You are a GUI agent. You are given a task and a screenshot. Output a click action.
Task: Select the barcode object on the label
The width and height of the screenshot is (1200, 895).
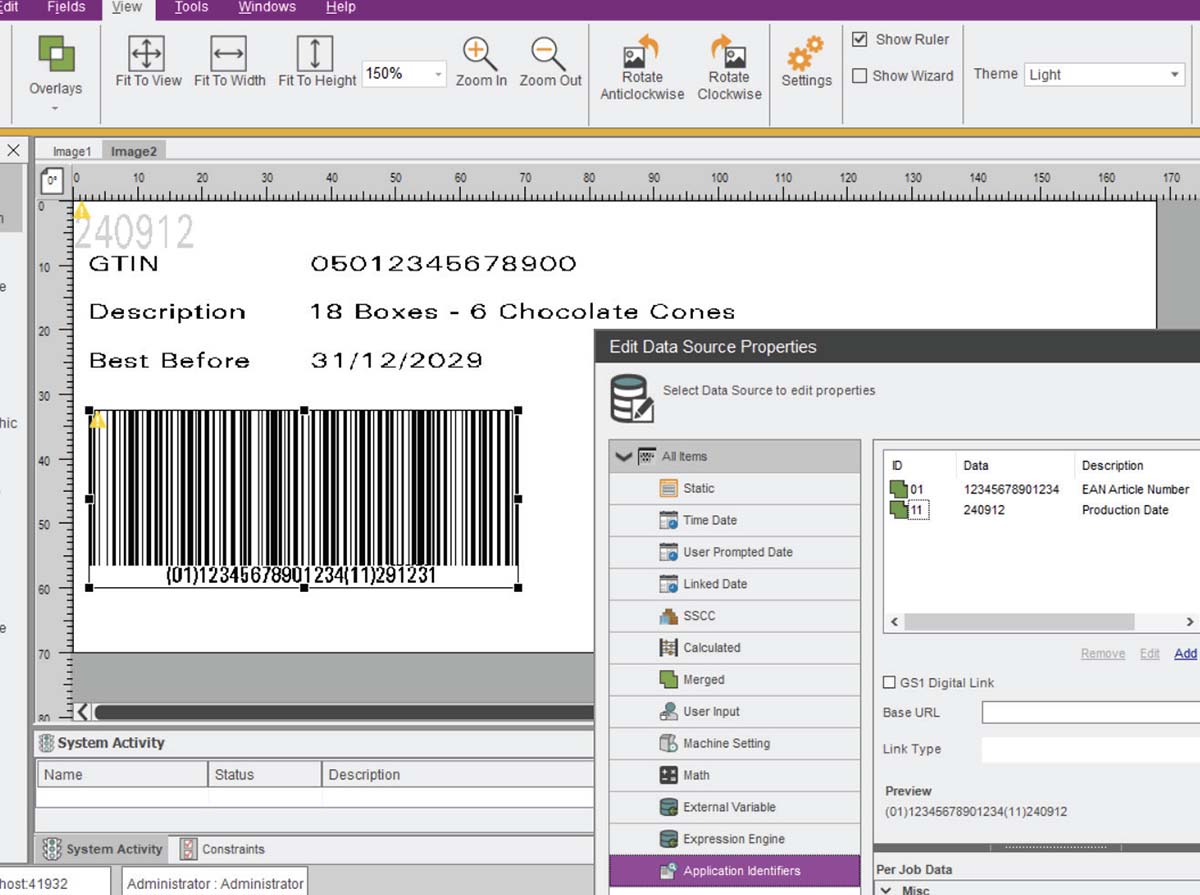304,498
